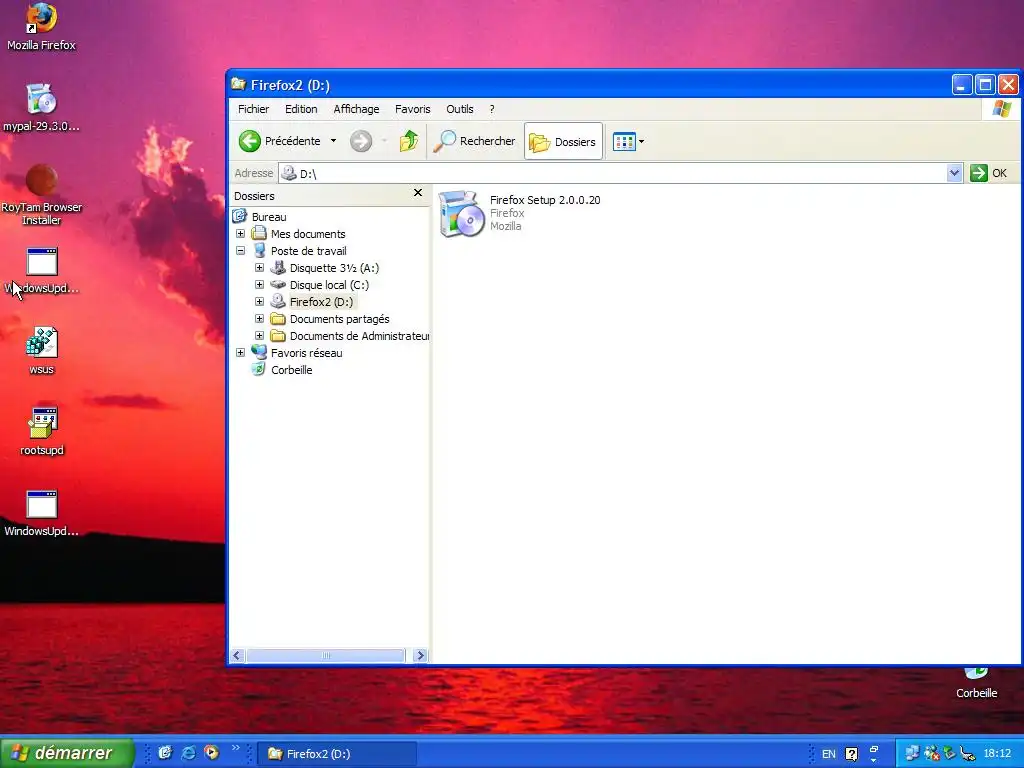Select Firefox Setup 2.0.0.20 installer file
This screenshot has width=1024, height=768.
pyautogui.click(x=520, y=214)
